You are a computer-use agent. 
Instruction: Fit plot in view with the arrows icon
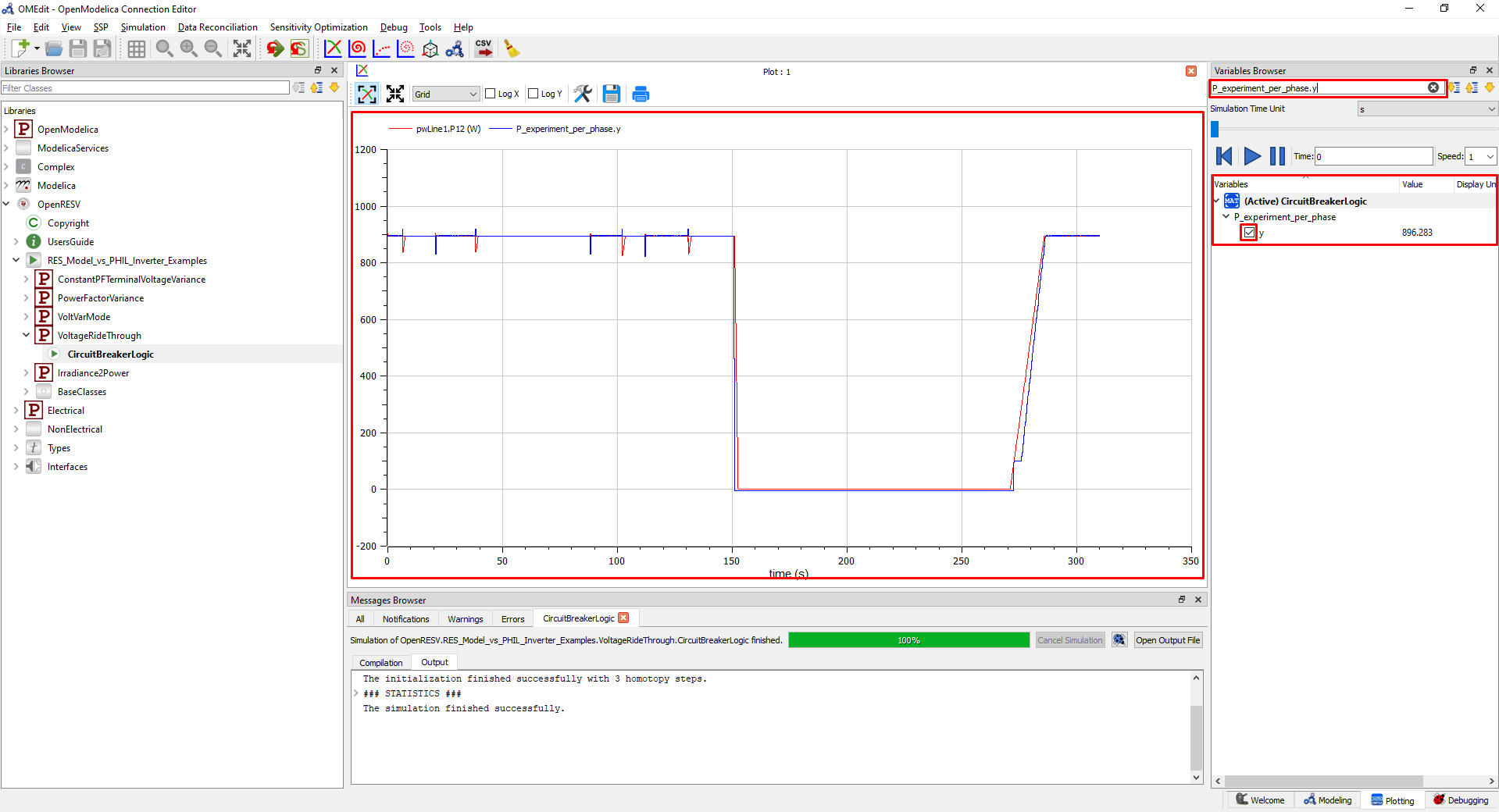tap(395, 94)
